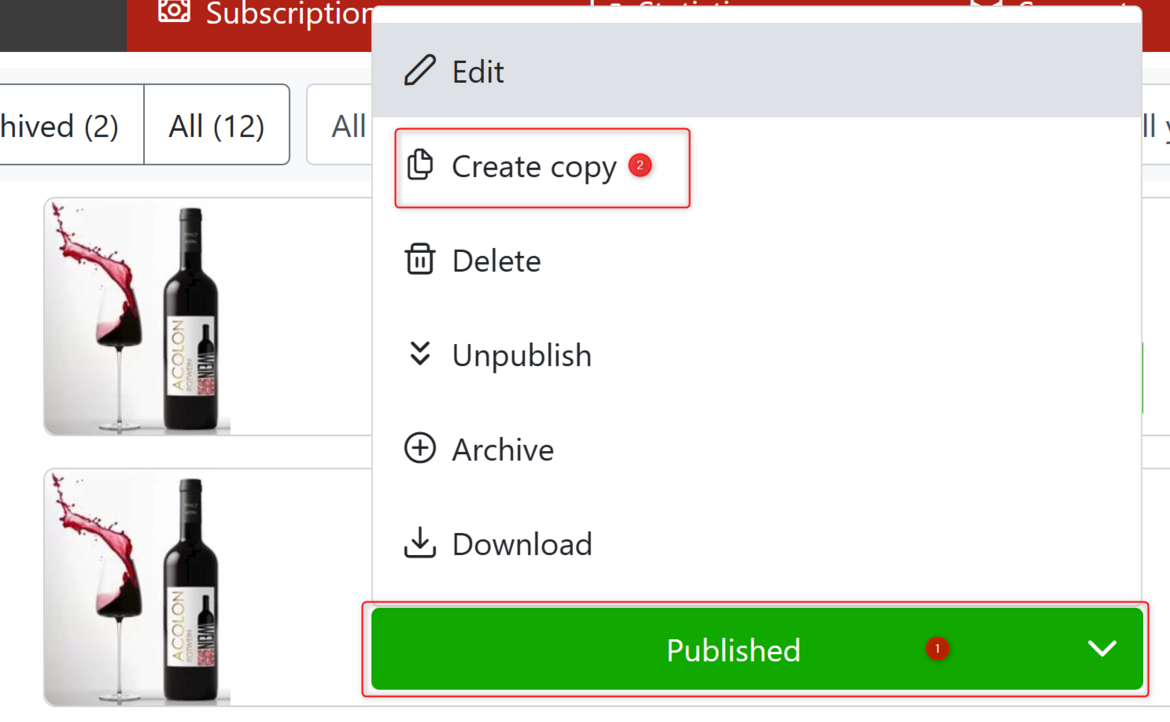The height and width of the screenshot is (722, 1170).
Task: Select Unpublish in the dropdown menu
Action: (x=521, y=355)
